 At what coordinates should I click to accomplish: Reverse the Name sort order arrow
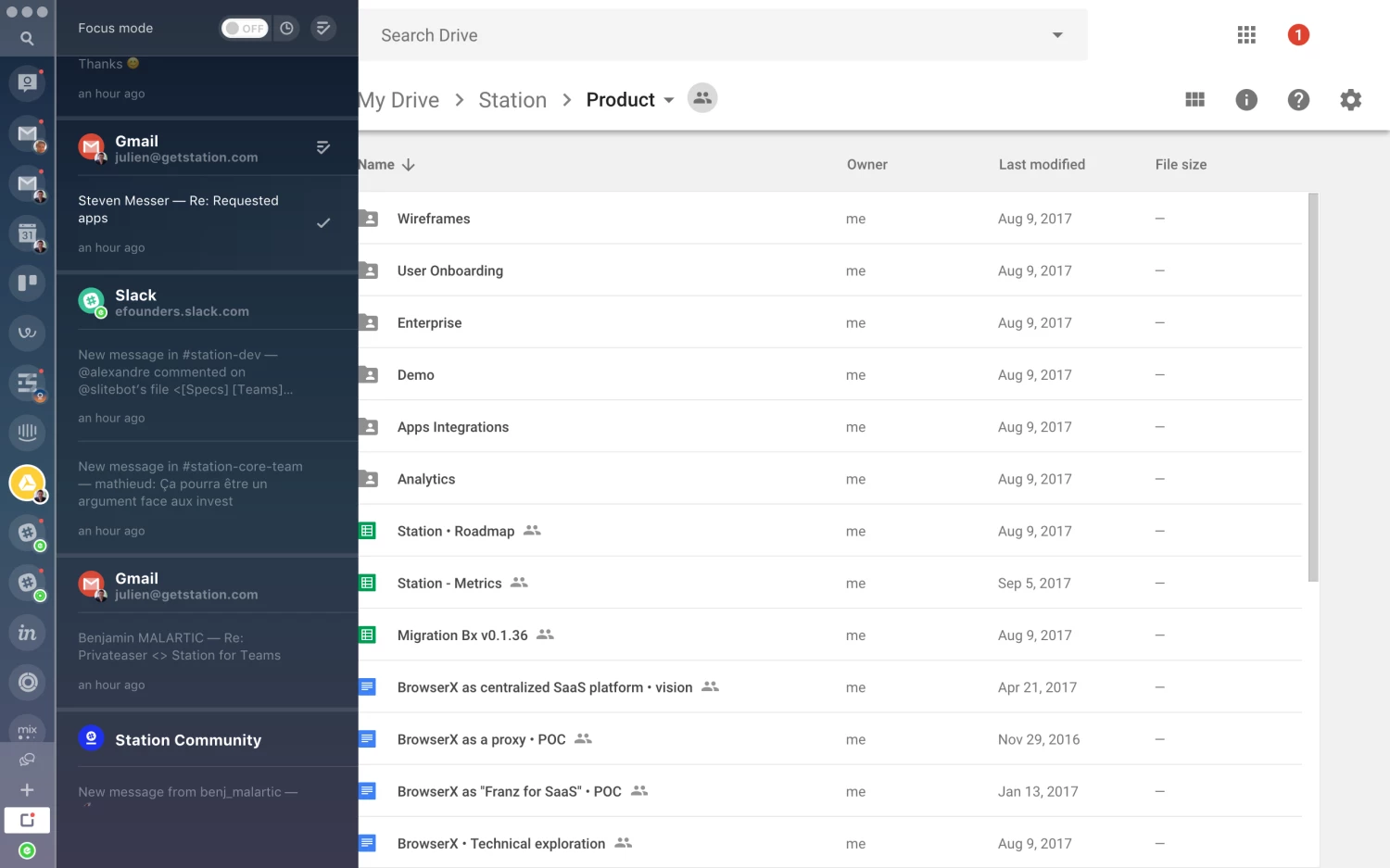click(x=409, y=165)
